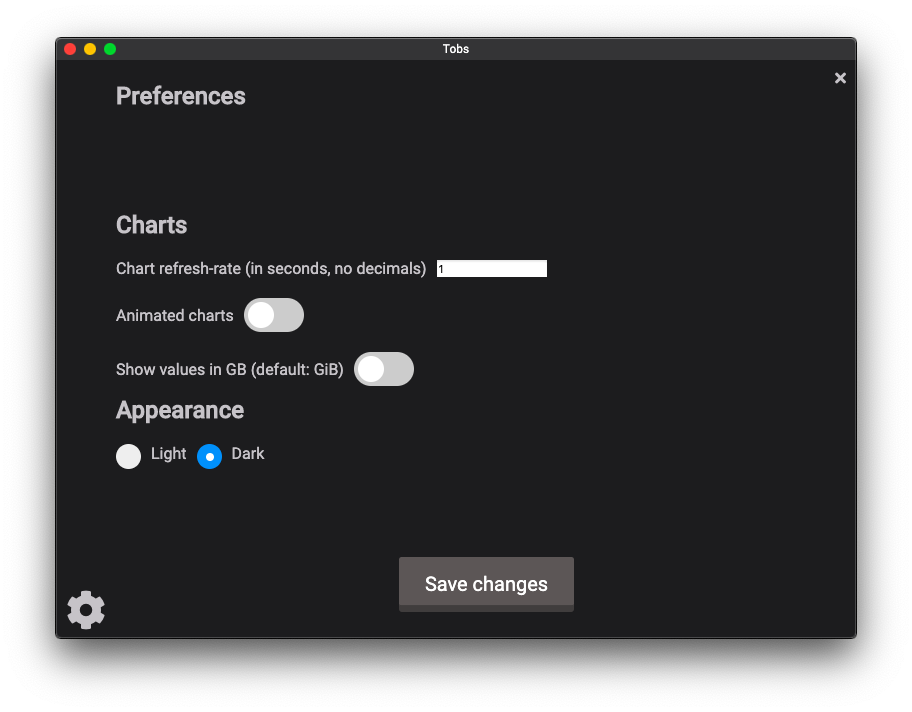Click the Preferences heading

(181, 96)
